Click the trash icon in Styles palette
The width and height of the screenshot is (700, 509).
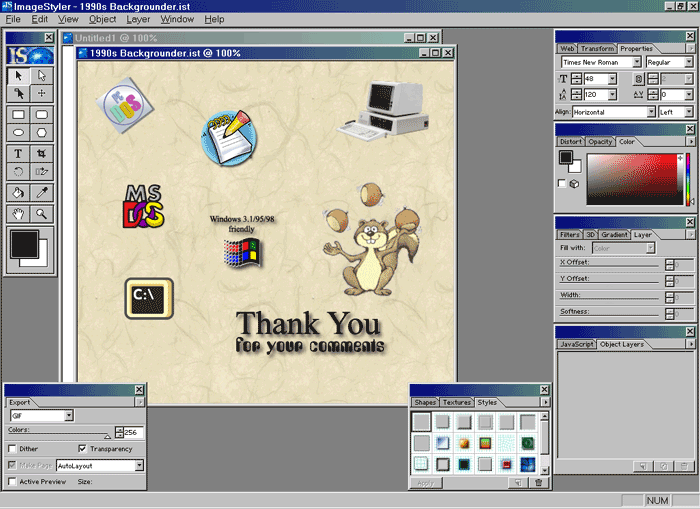click(x=539, y=483)
